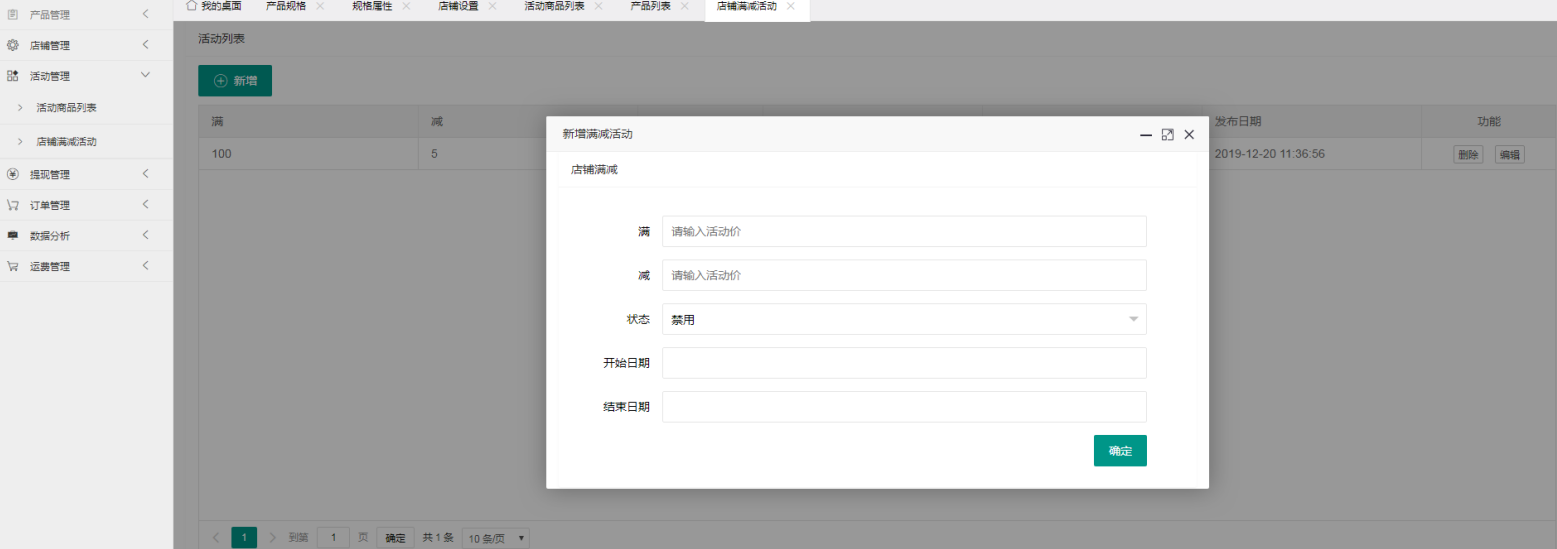This screenshot has height=549, width=1557.
Task: Click the 满 amount input field
Action: [903, 231]
